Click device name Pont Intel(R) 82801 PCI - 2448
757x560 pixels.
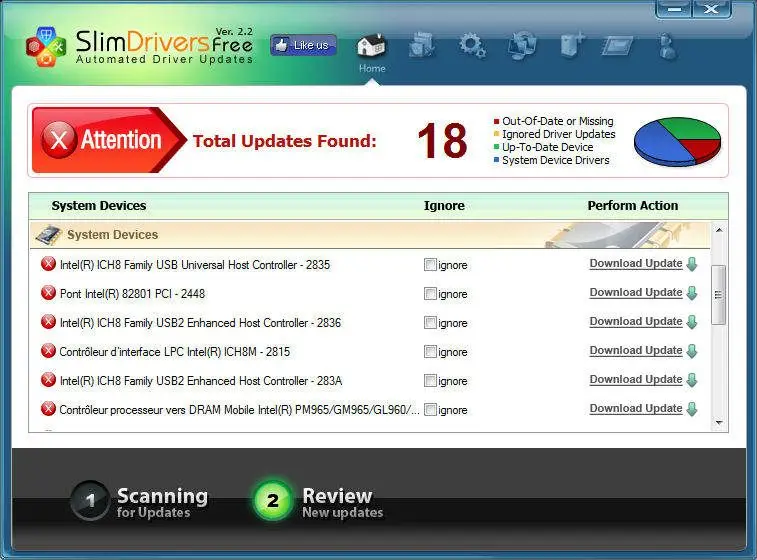point(132,294)
